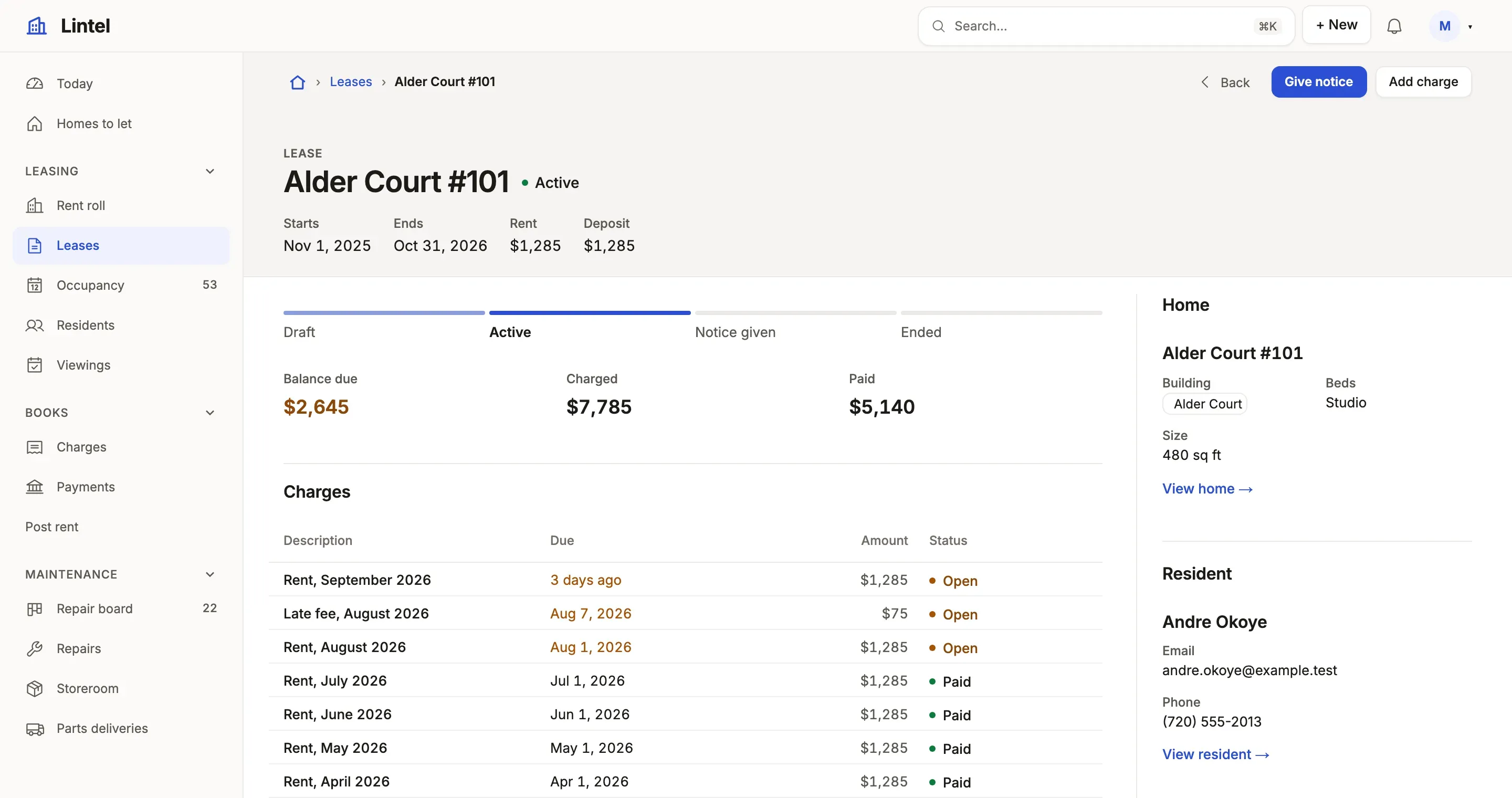The image size is (1512, 798).
Task: Go Back using the Back link
Action: click(x=1224, y=82)
